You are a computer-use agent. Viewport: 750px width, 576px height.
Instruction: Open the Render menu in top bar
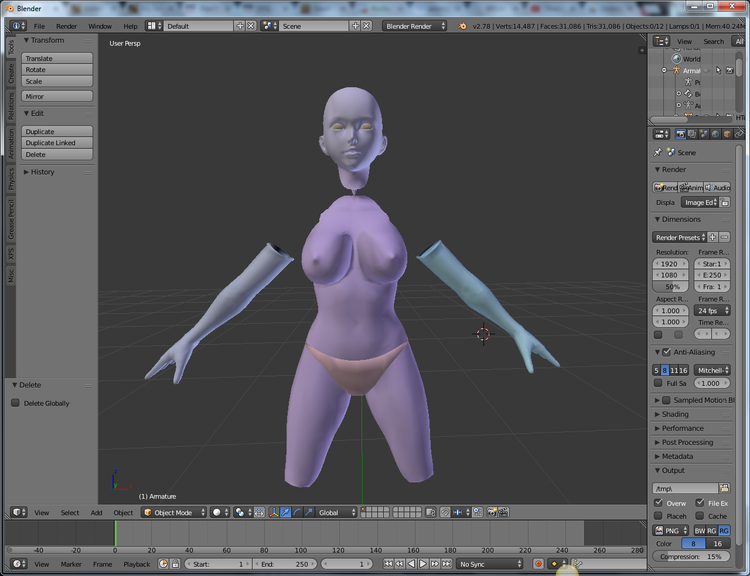66,26
